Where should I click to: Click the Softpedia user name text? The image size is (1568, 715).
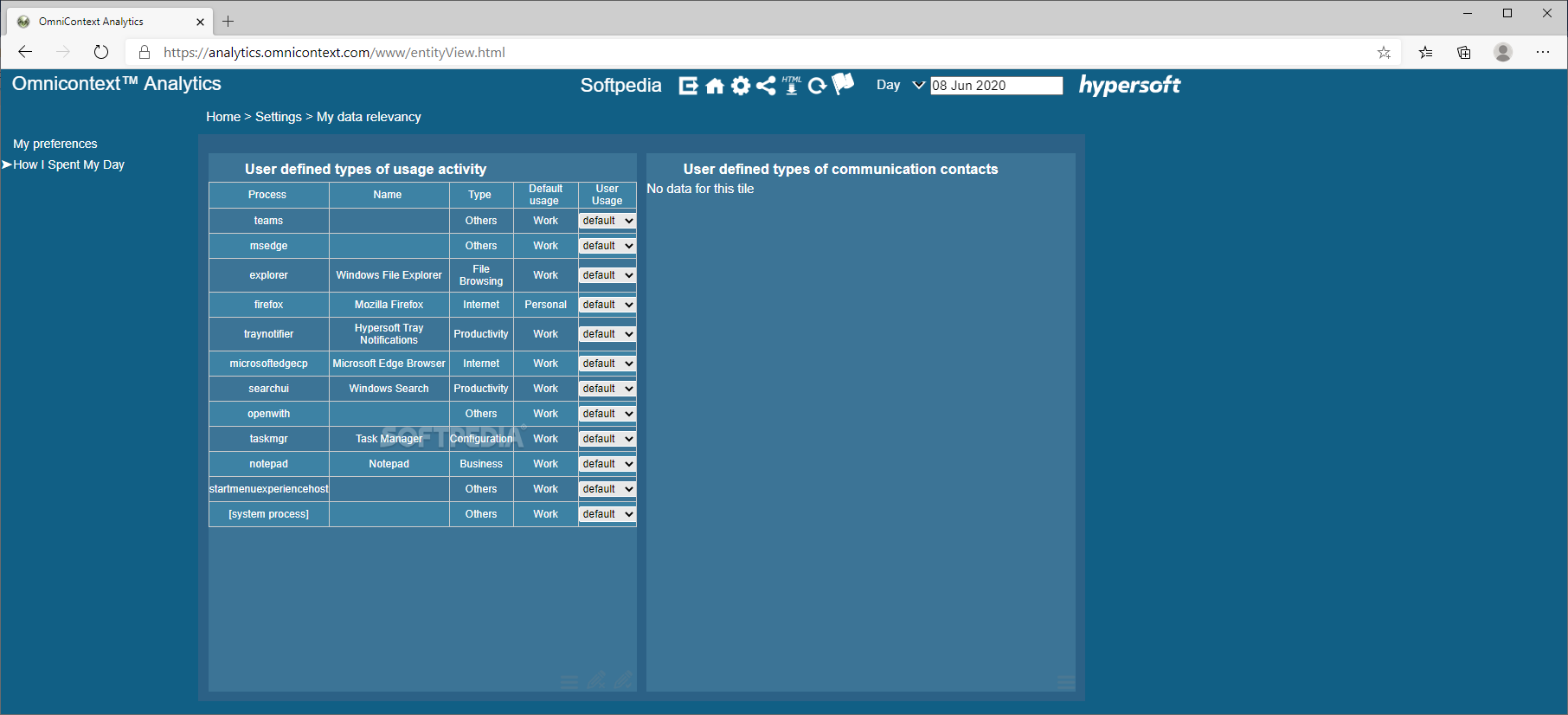point(620,86)
